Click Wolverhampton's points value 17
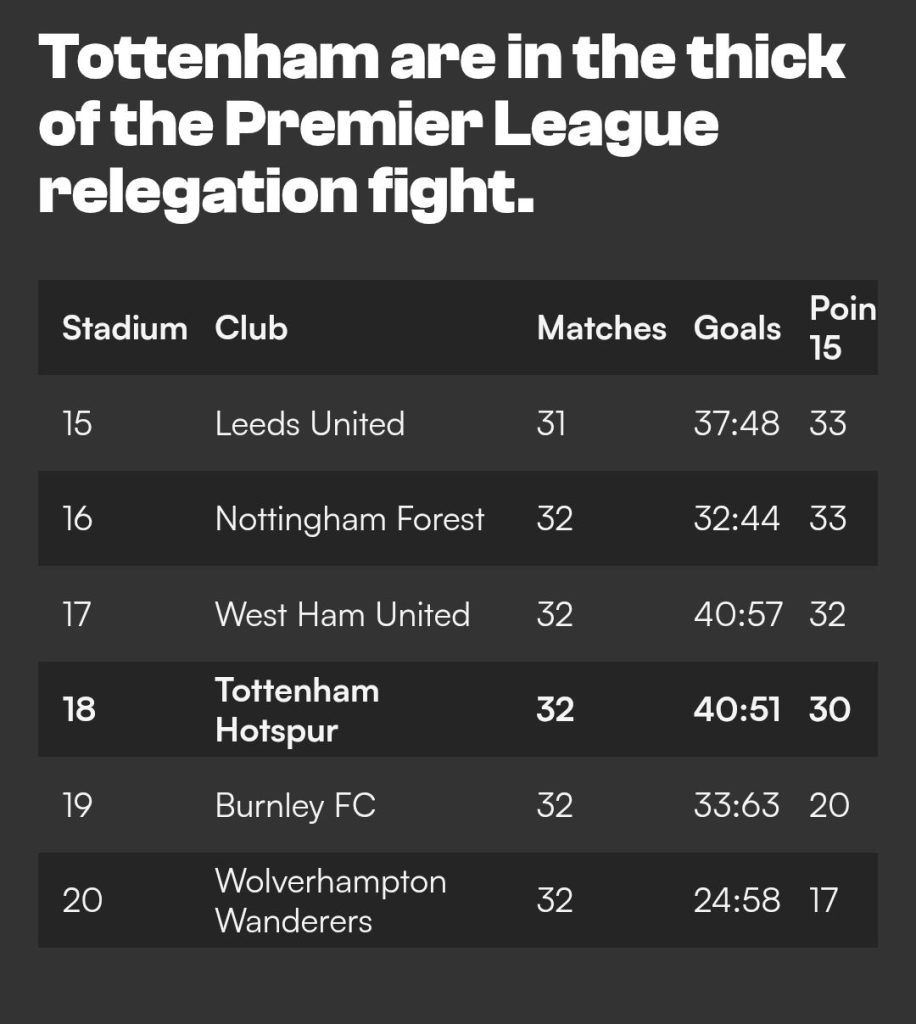 pos(825,901)
